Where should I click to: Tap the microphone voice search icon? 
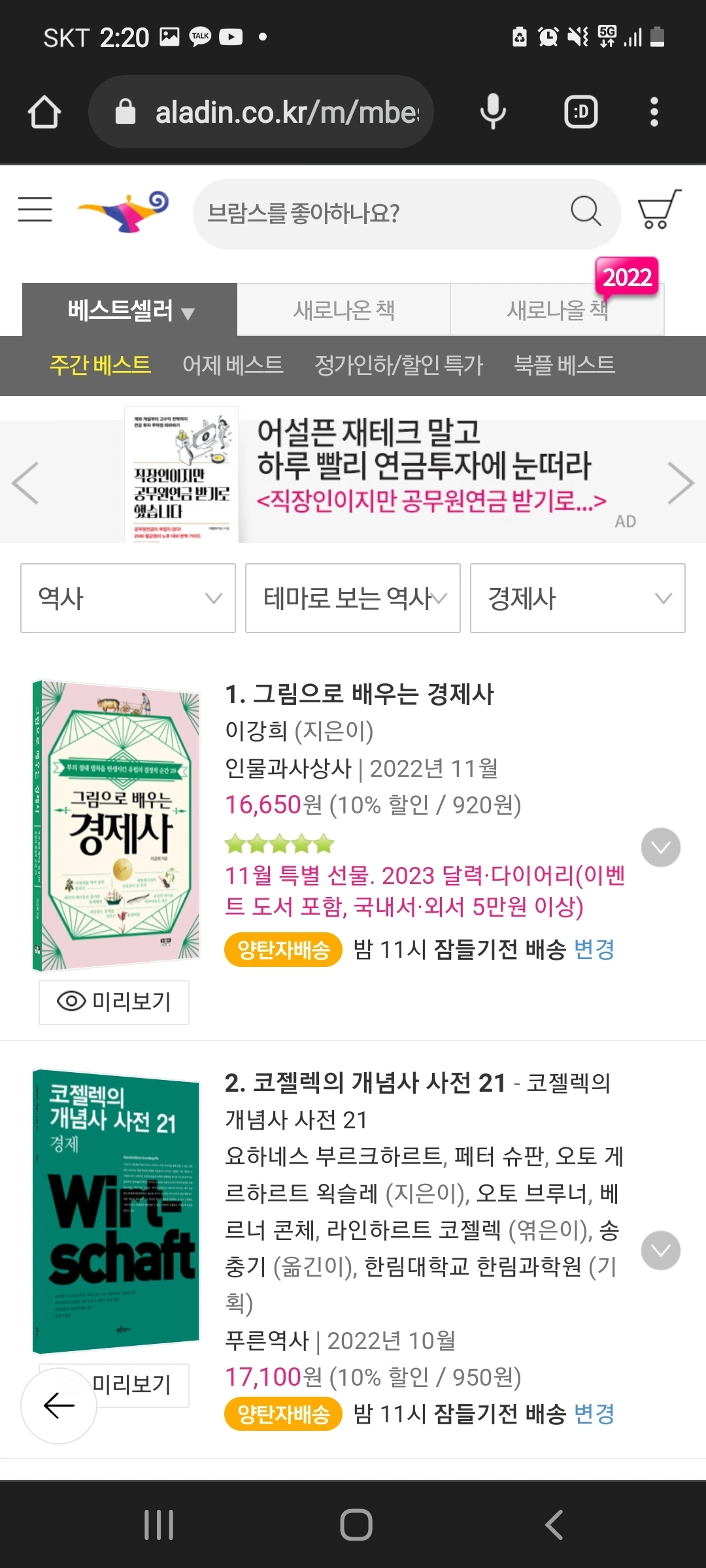pos(493,112)
